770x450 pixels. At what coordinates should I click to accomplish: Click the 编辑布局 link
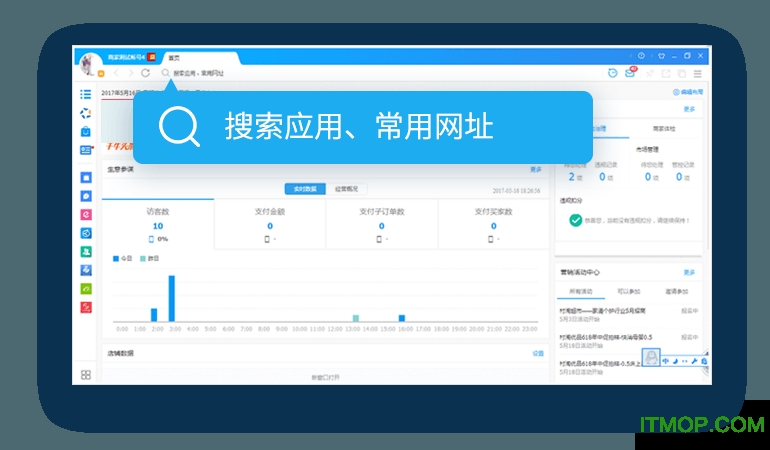tap(688, 92)
